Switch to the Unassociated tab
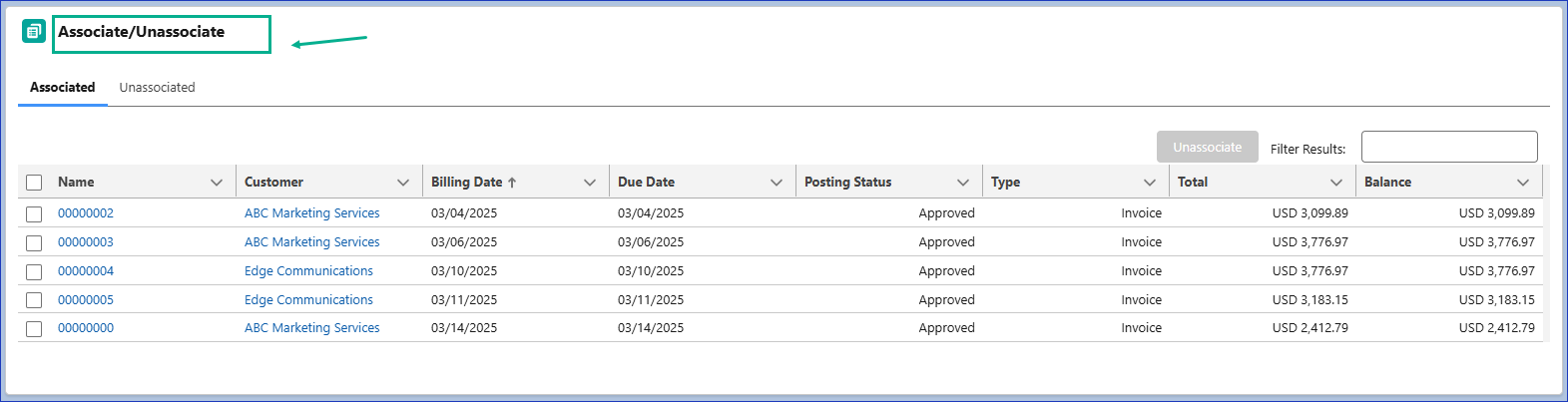The width and height of the screenshot is (1568, 402). tap(157, 88)
